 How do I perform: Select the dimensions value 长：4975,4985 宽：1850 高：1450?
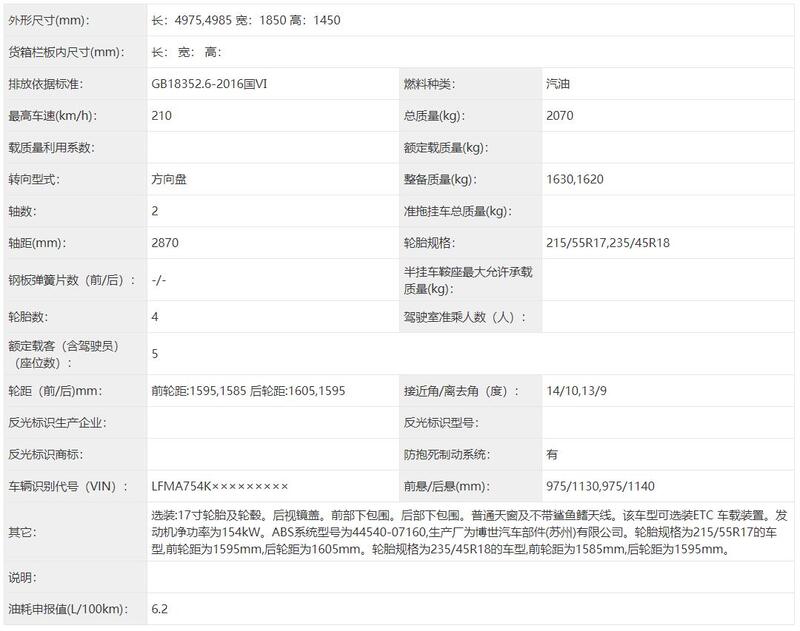coord(246,20)
